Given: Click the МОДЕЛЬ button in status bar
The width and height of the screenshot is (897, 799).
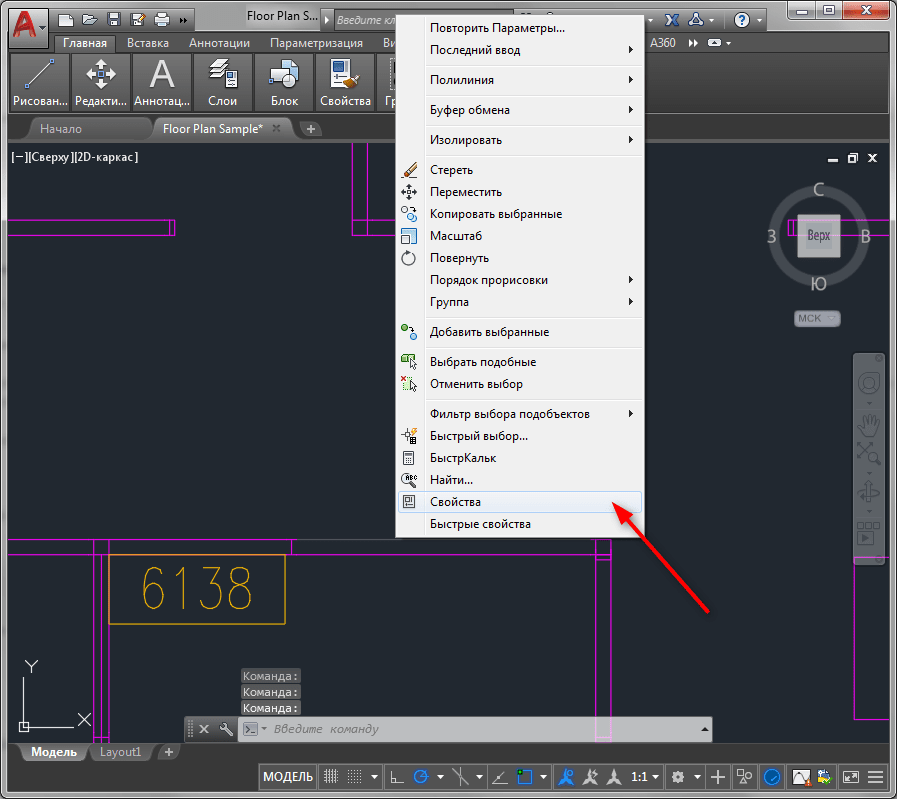Looking at the screenshot, I should click(288, 777).
